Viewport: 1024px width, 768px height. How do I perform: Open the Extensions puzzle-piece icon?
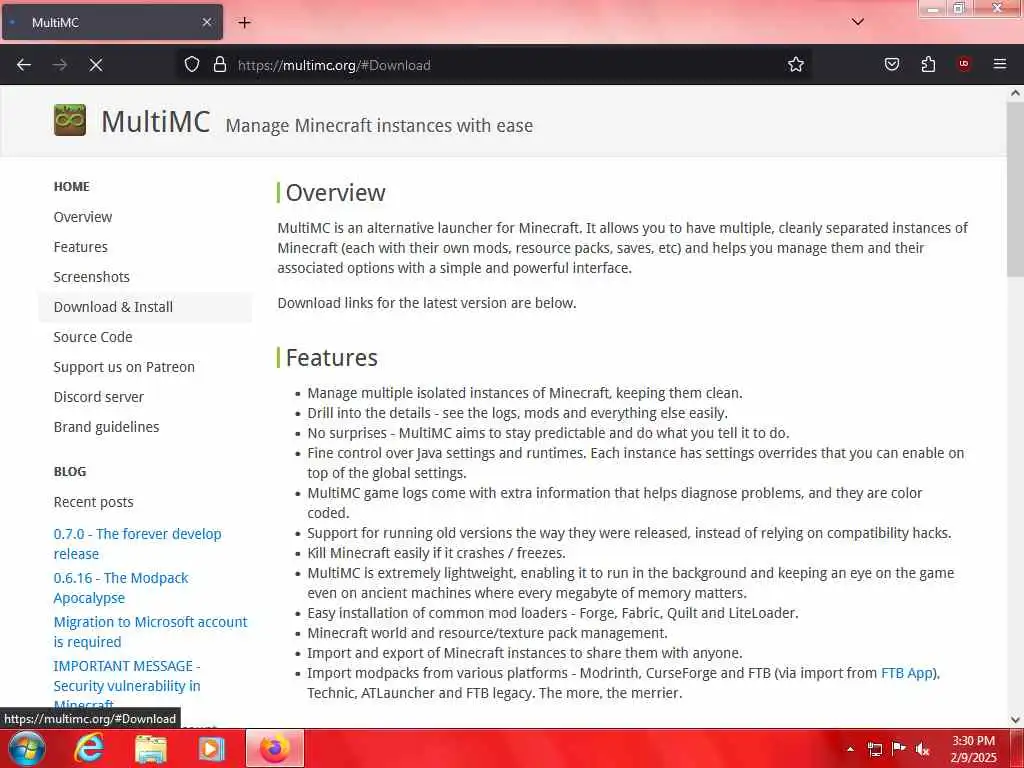pyautogui.click(x=928, y=64)
